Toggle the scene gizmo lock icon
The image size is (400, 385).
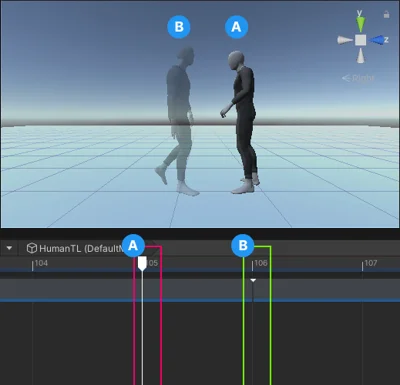click(386, 14)
